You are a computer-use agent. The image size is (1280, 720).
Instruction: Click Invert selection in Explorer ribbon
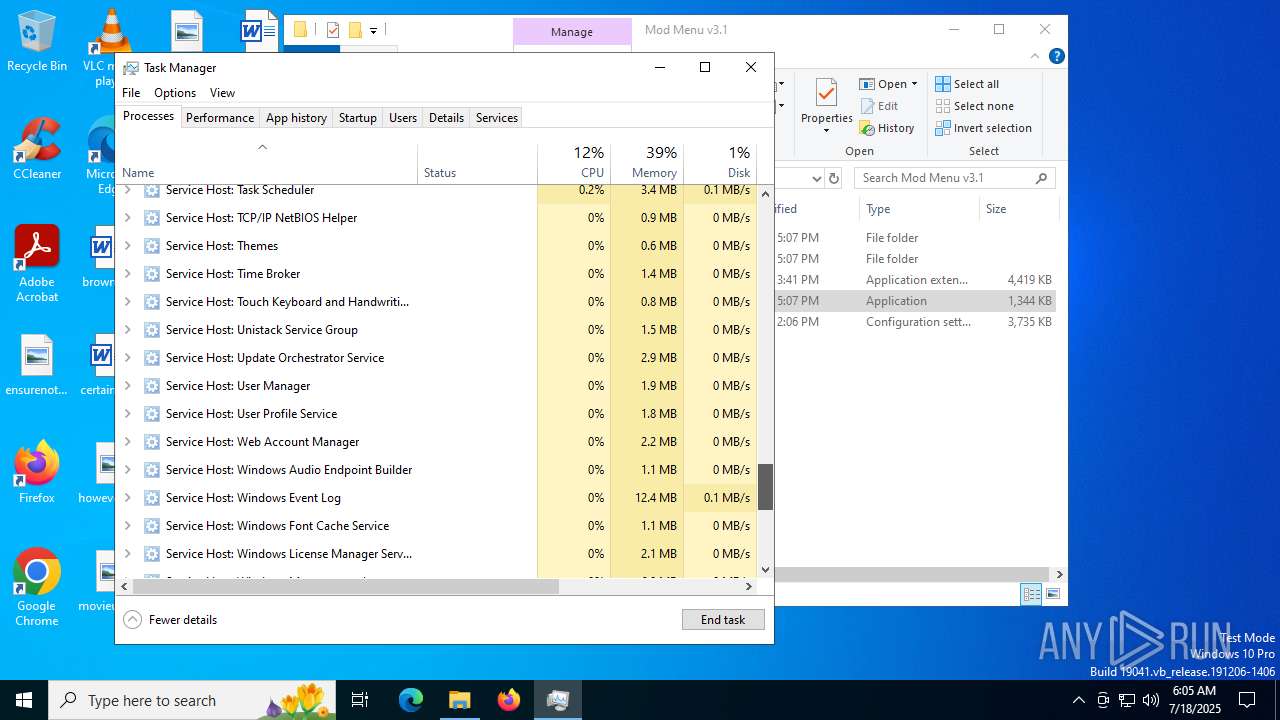[983, 128]
